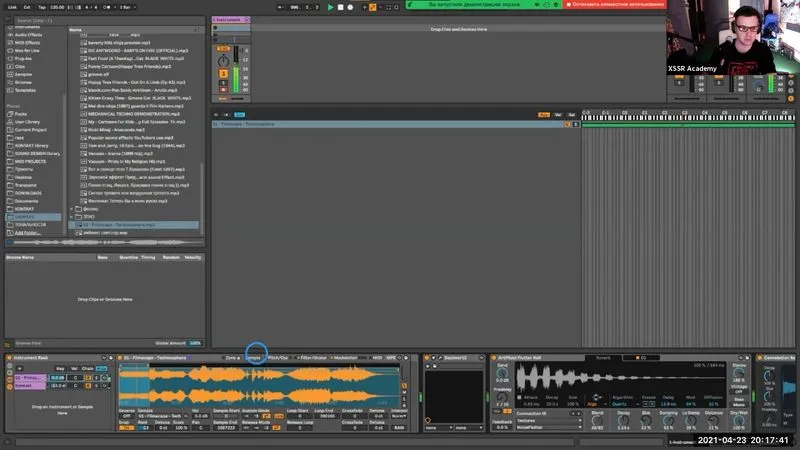This screenshot has width=800, height=450.
Task: Select the groove.aif file
Action: tap(98, 74)
